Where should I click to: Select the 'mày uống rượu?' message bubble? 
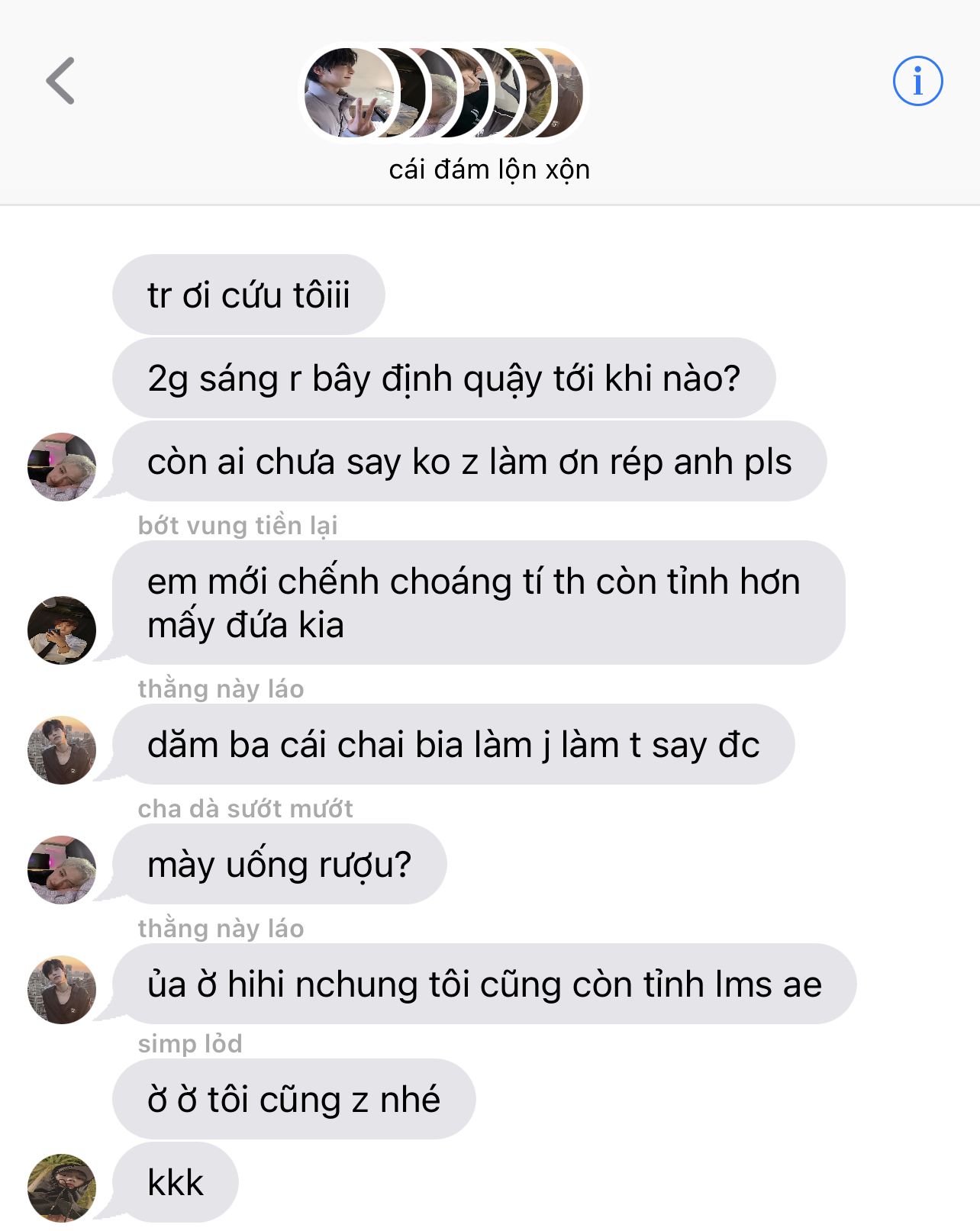coord(279,864)
